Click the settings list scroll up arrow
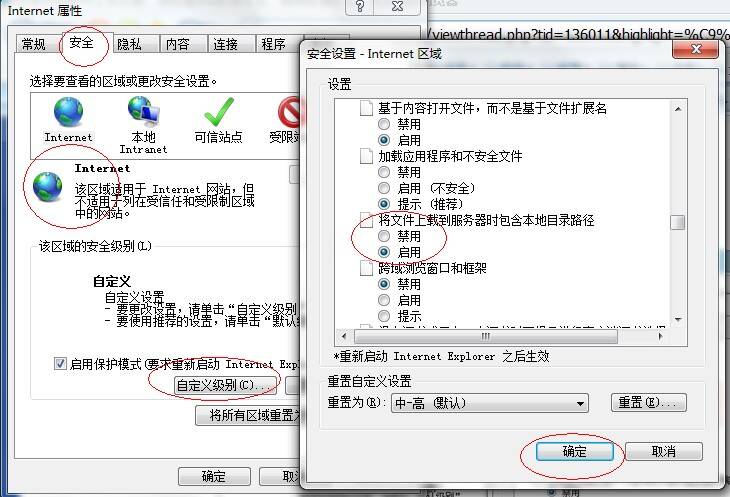The width and height of the screenshot is (730, 497). [x=678, y=109]
